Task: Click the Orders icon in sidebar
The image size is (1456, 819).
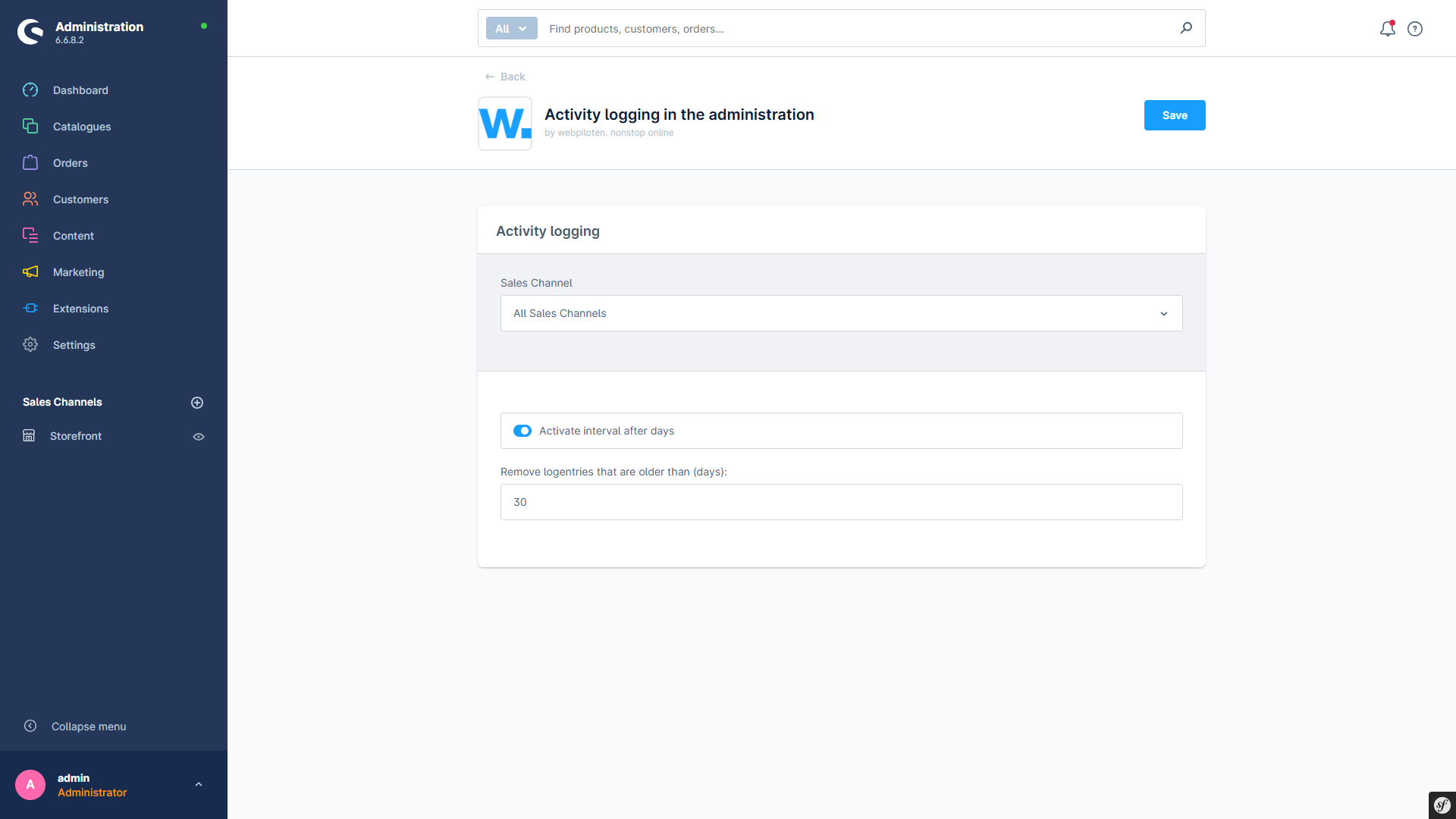Action: (x=31, y=163)
